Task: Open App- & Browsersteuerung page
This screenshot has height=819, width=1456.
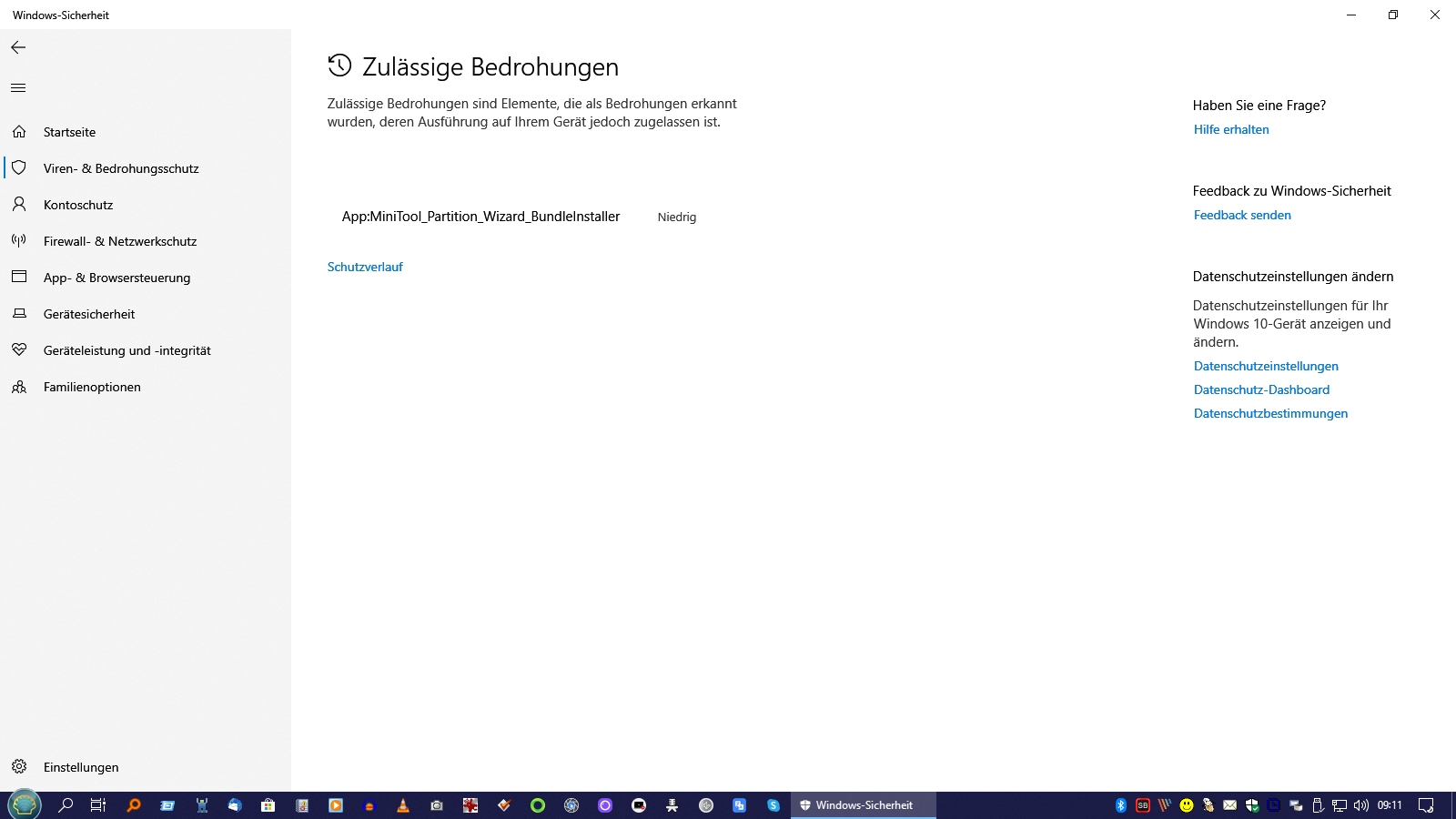Action: (117, 278)
